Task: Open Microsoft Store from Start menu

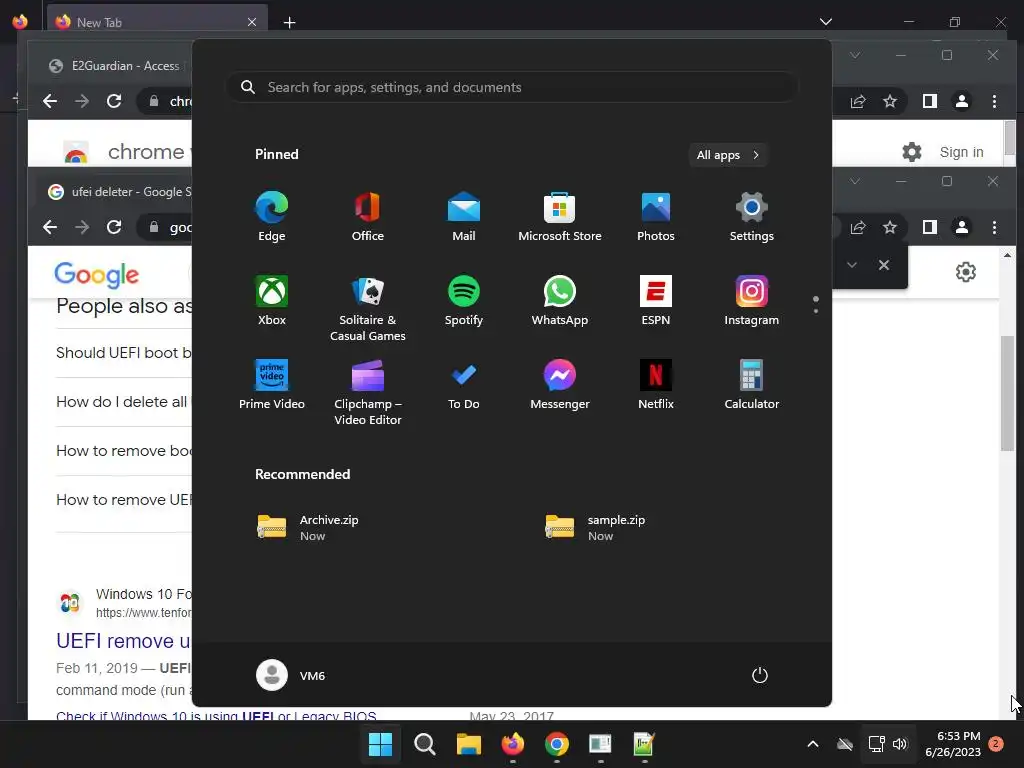Action: pyautogui.click(x=560, y=216)
